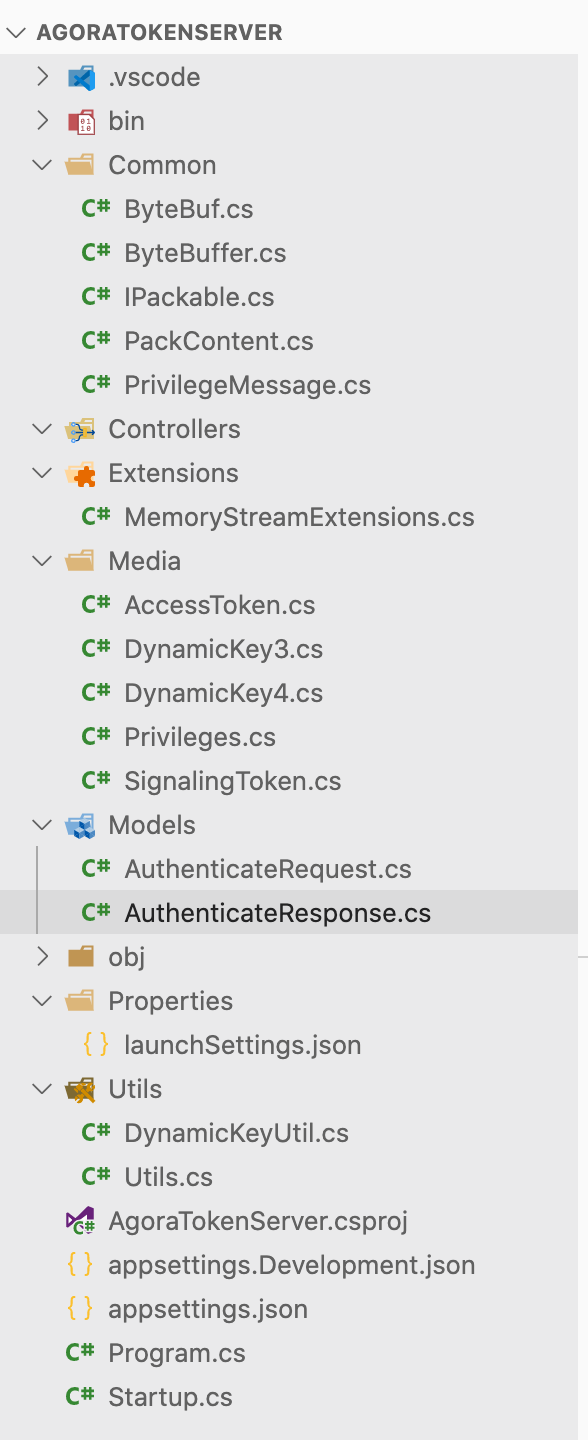Click the Utils tools folder icon
The image size is (588, 1440).
(80, 1089)
